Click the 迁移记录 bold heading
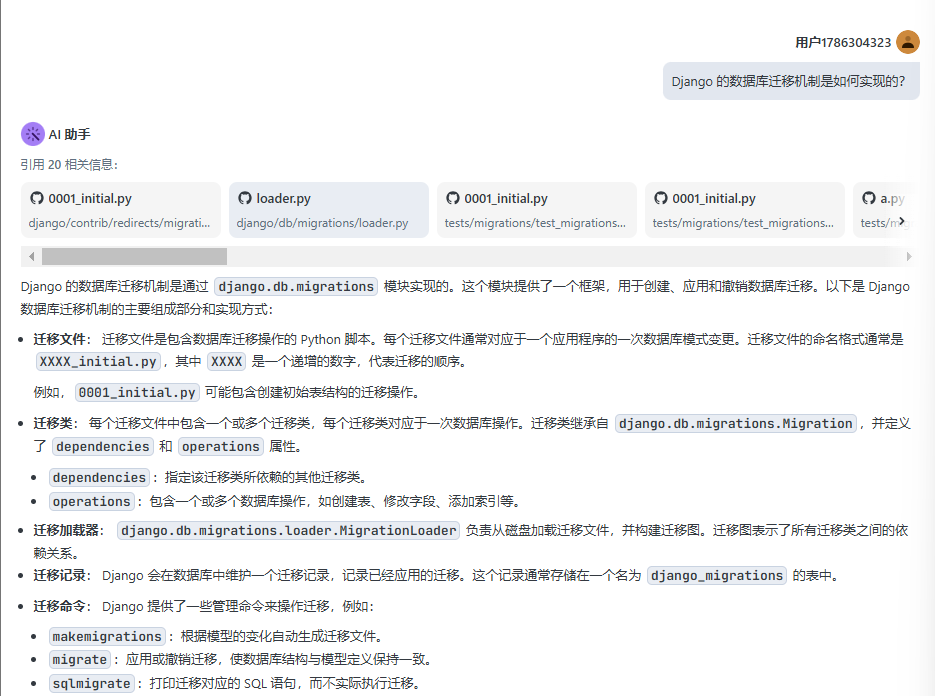 tap(60, 576)
